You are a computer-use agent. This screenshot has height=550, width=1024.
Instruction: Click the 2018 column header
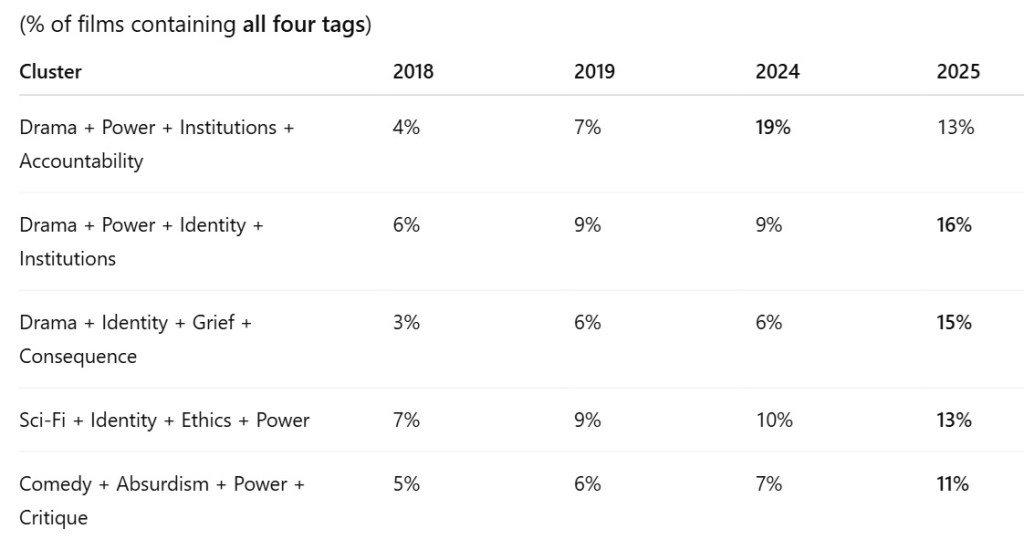pyautogui.click(x=413, y=71)
